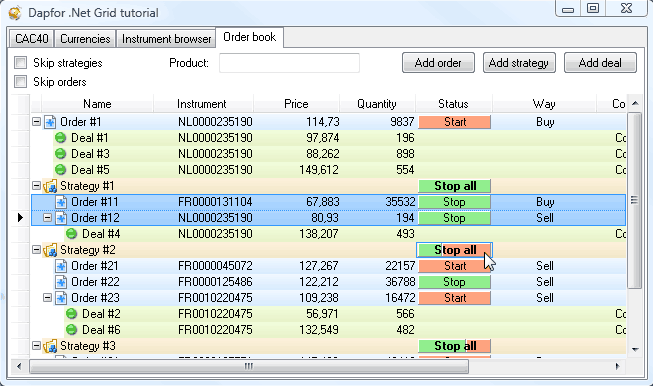Click the Order #11 document icon
The image size is (653, 386).
point(61,202)
